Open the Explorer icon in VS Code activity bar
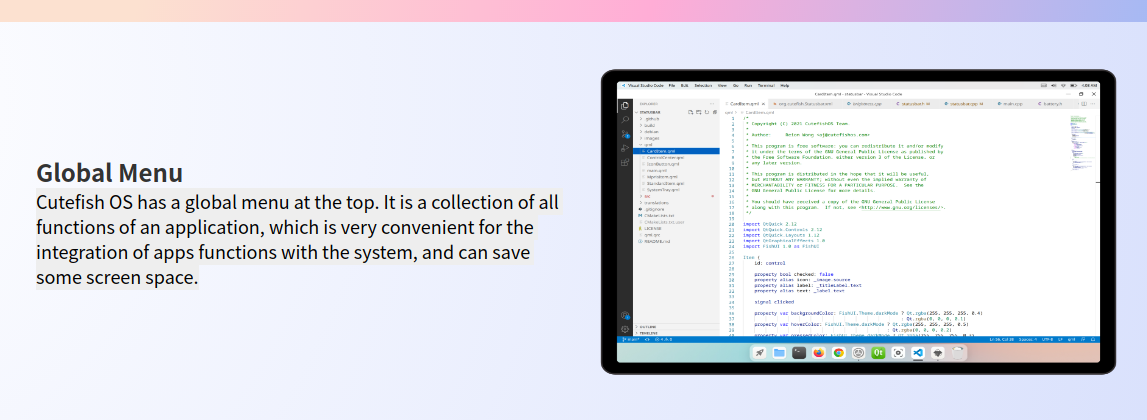 (625, 105)
